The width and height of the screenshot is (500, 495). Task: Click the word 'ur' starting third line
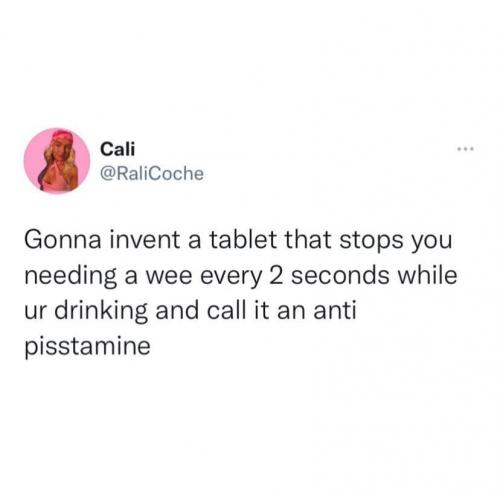point(35,313)
